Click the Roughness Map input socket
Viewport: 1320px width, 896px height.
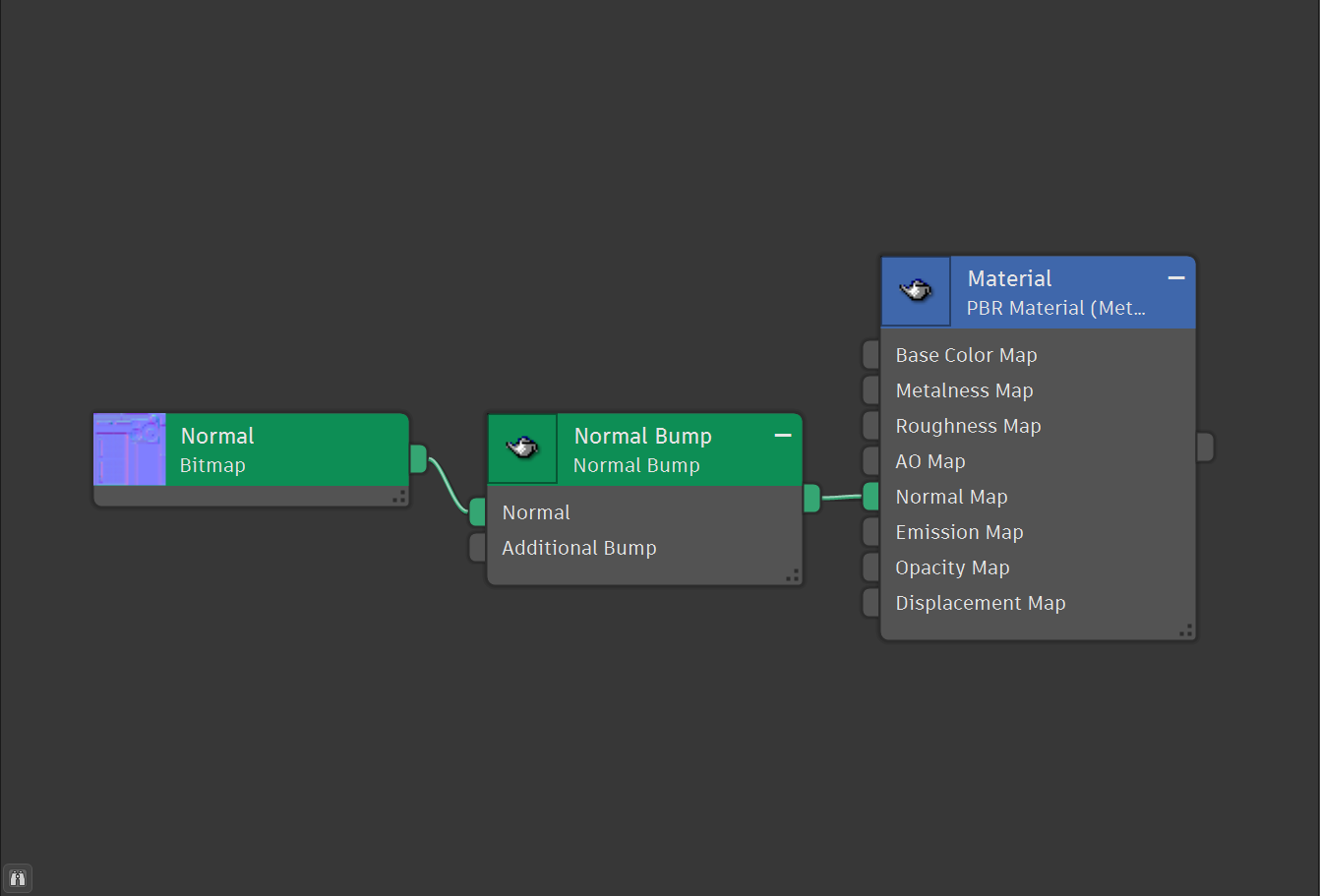871,425
